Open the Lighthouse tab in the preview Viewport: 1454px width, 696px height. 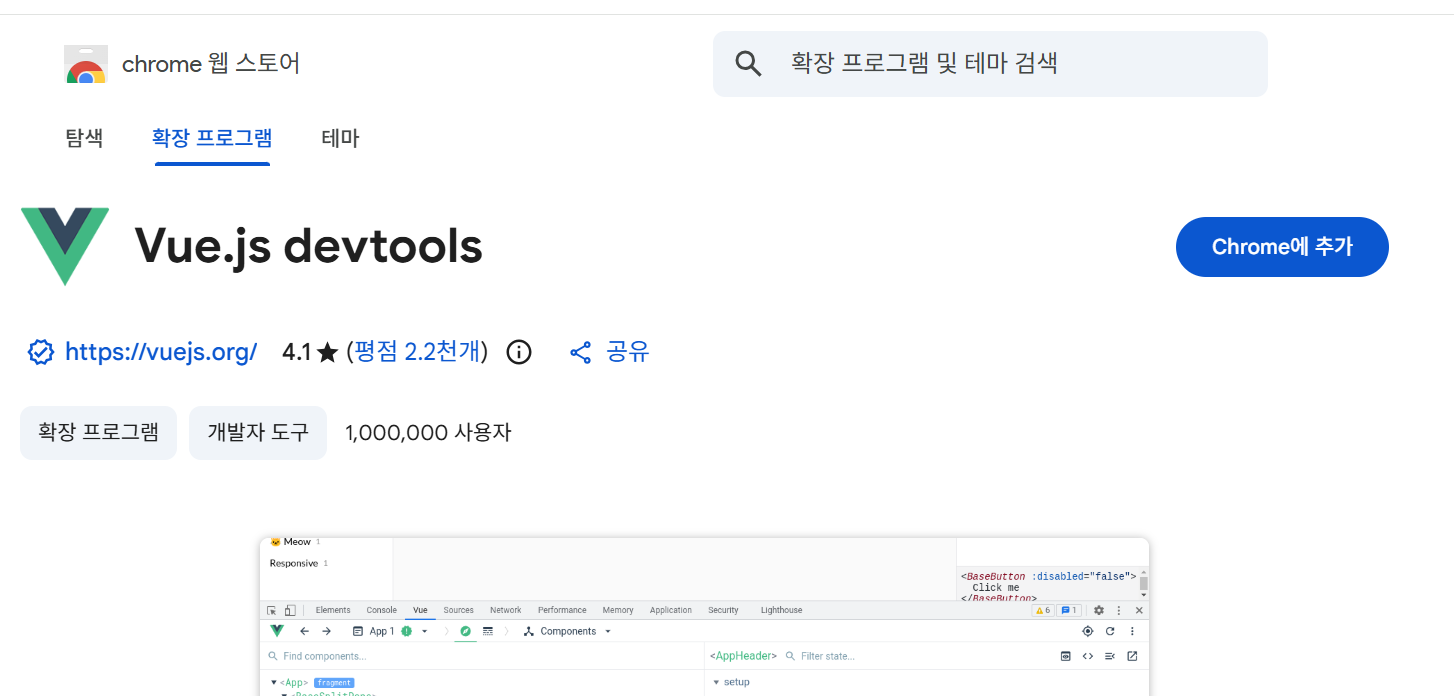(x=781, y=610)
